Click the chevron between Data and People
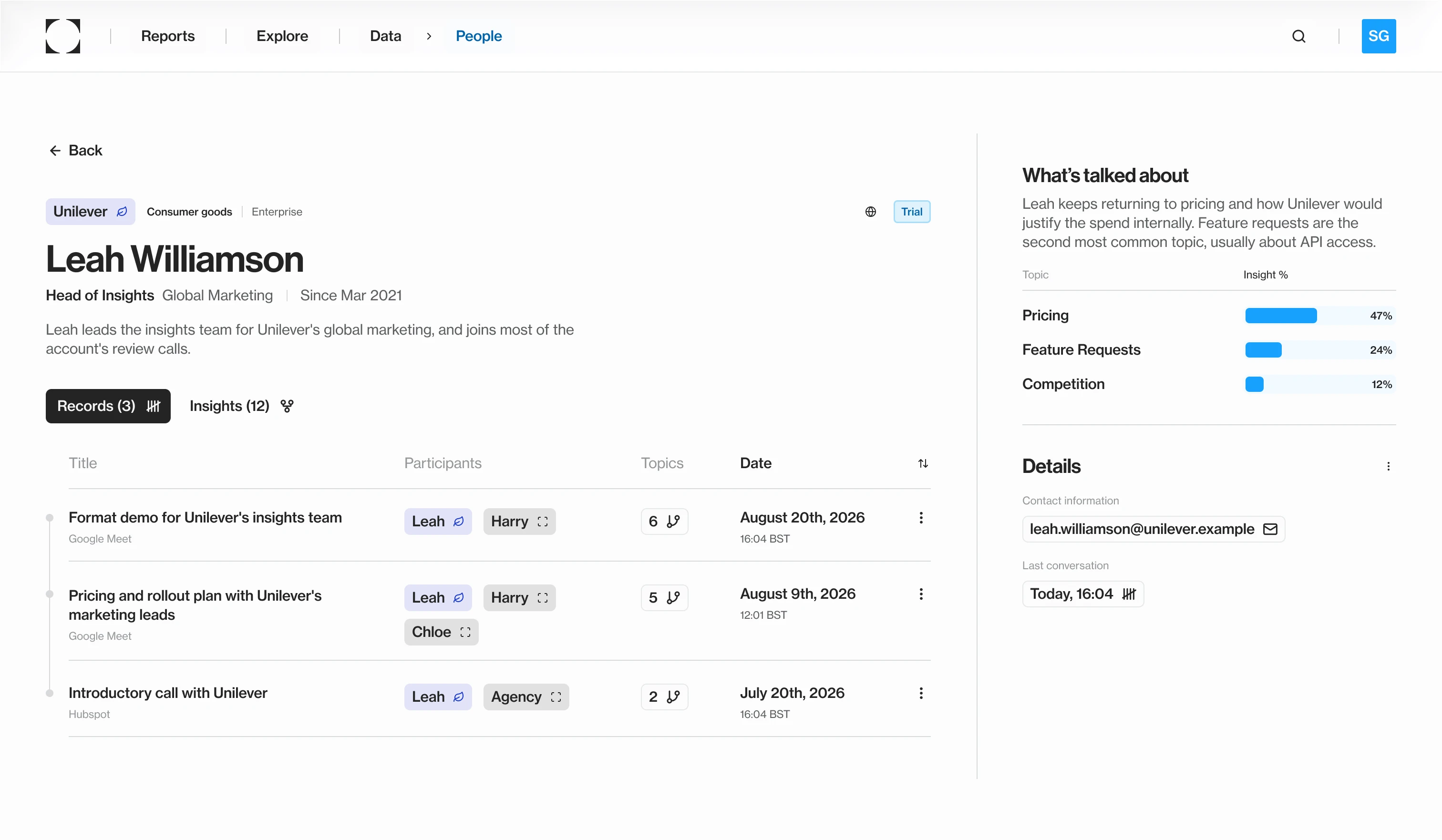Image resolution: width=1442 pixels, height=840 pixels. 429,36
